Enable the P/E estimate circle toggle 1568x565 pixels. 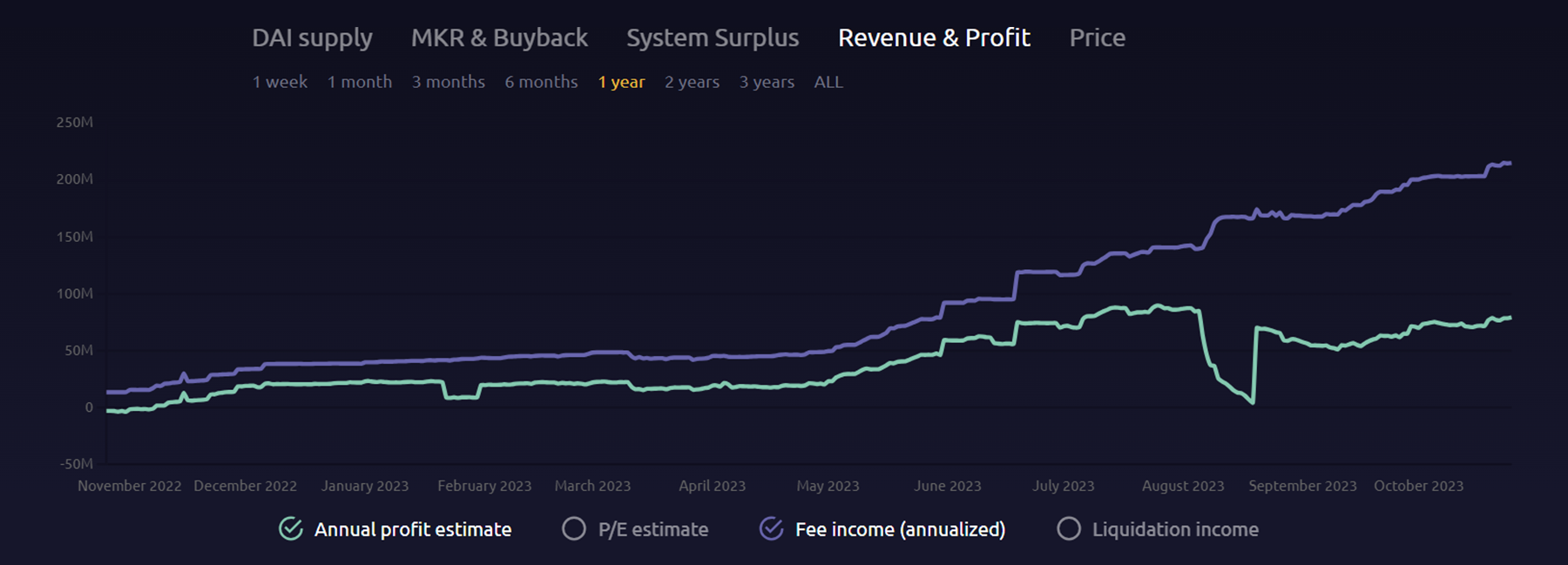click(x=574, y=528)
